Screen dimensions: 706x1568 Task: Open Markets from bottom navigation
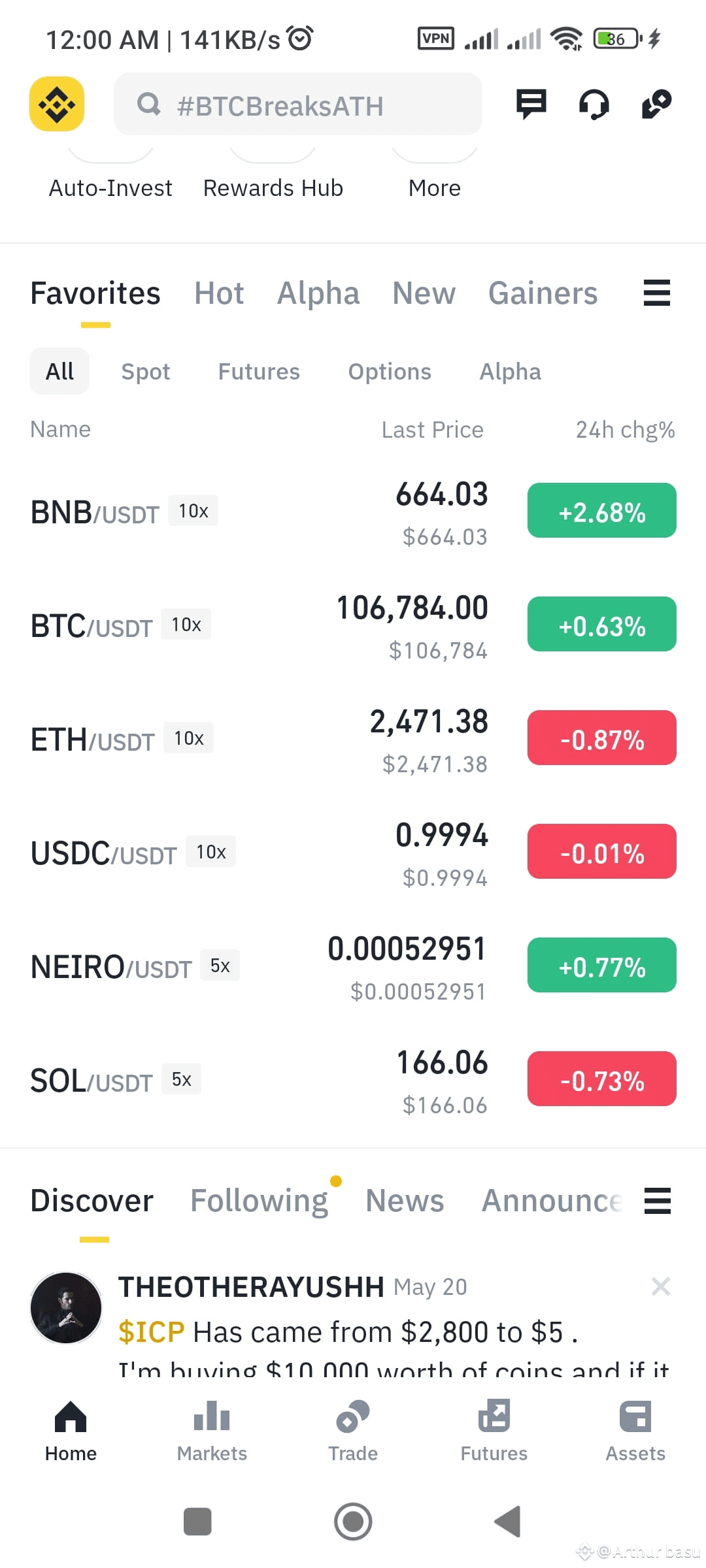(212, 1431)
